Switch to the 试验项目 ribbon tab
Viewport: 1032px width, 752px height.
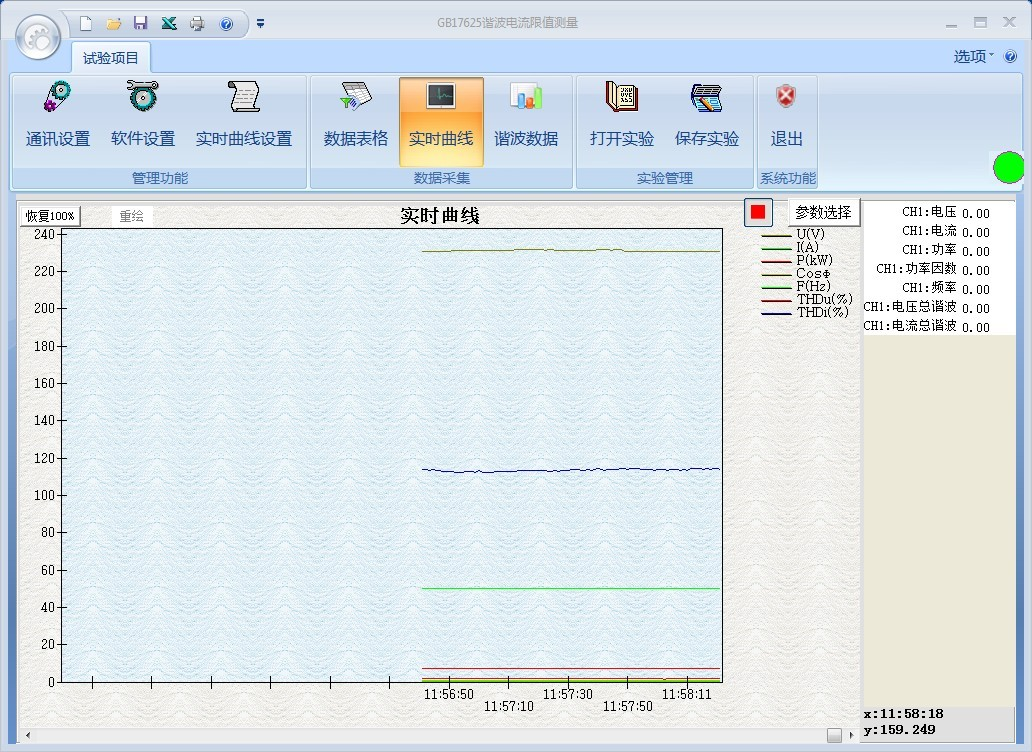tap(111, 58)
